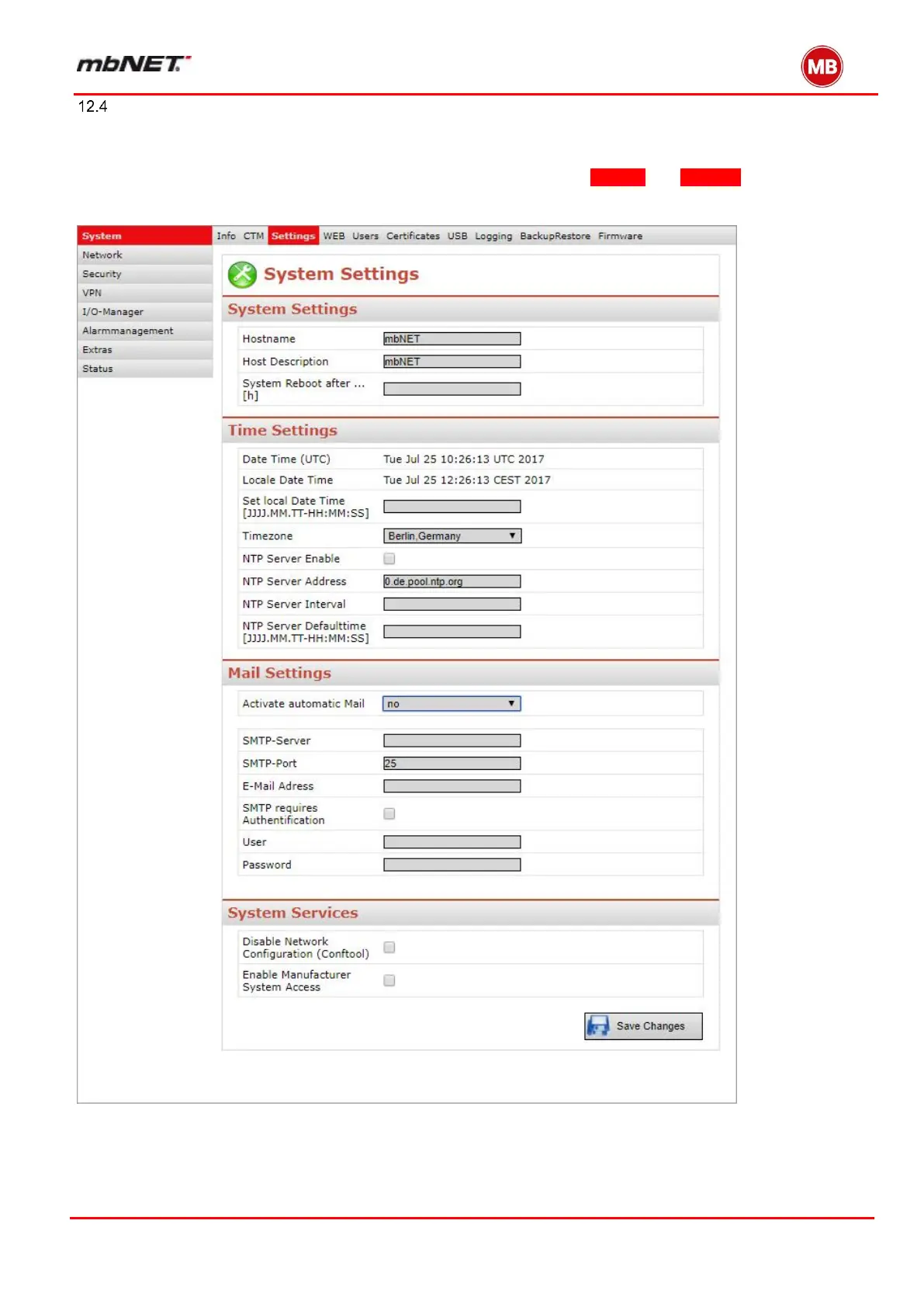Focus the NTP Server Interval field
This screenshot has height=1307, width=924.
click(452, 605)
